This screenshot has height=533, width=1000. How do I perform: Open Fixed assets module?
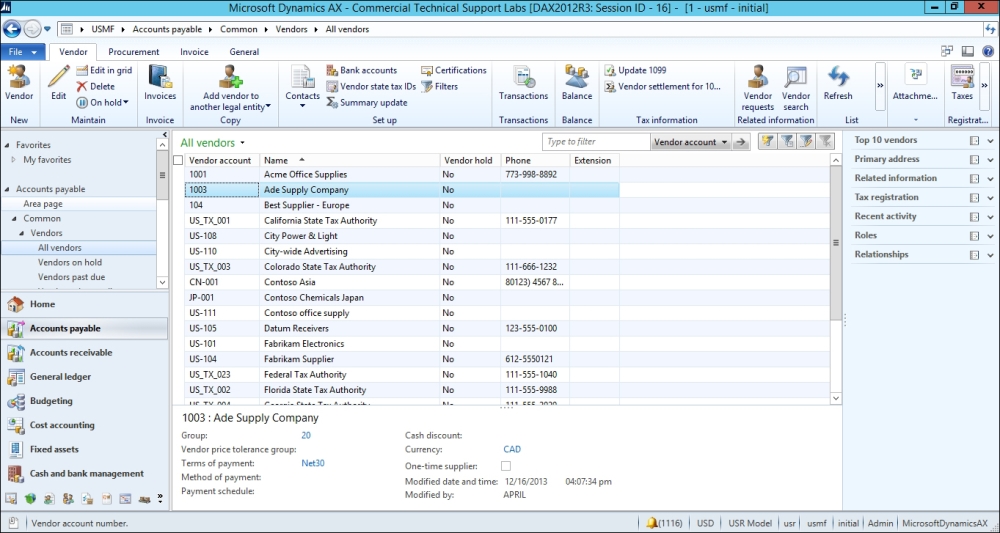pos(84,449)
